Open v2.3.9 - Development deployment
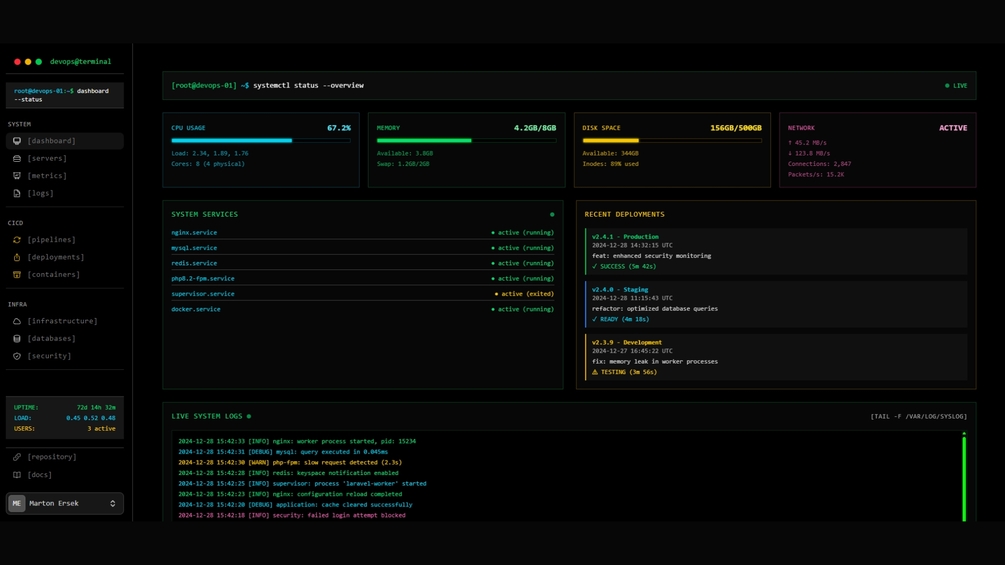 tap(776, 357)
